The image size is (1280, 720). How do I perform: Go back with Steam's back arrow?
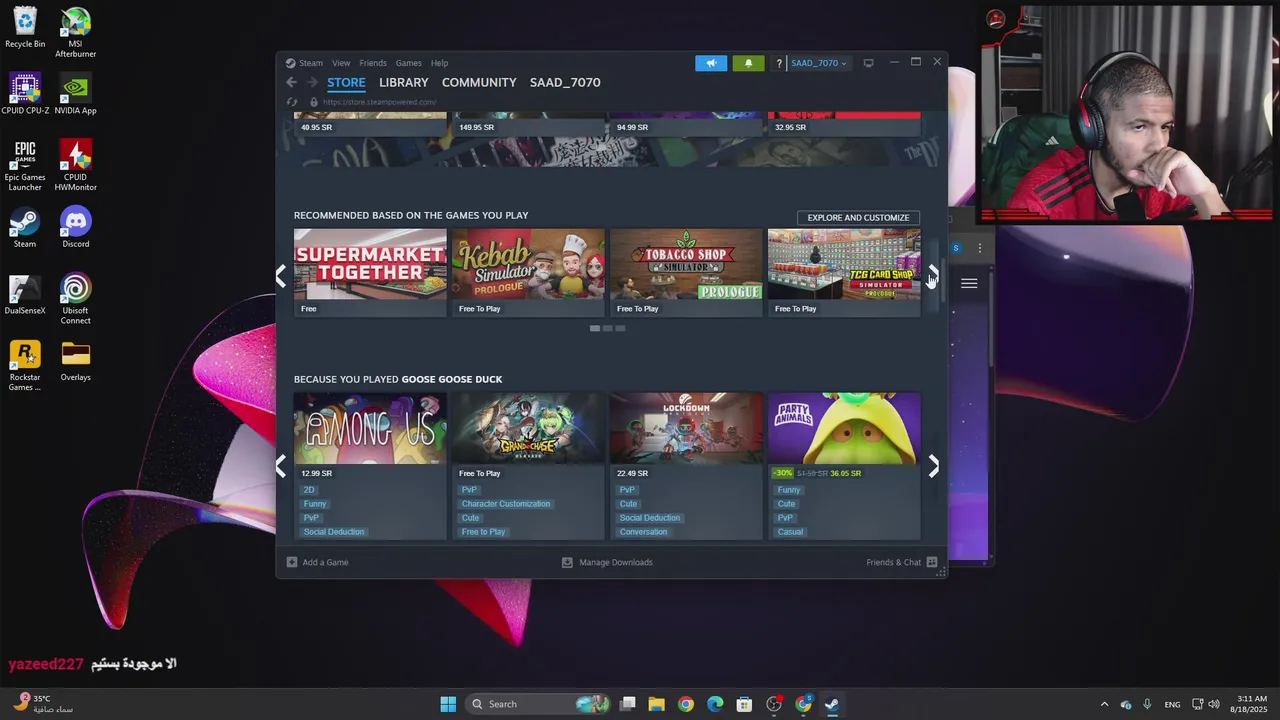click(291, 82)
